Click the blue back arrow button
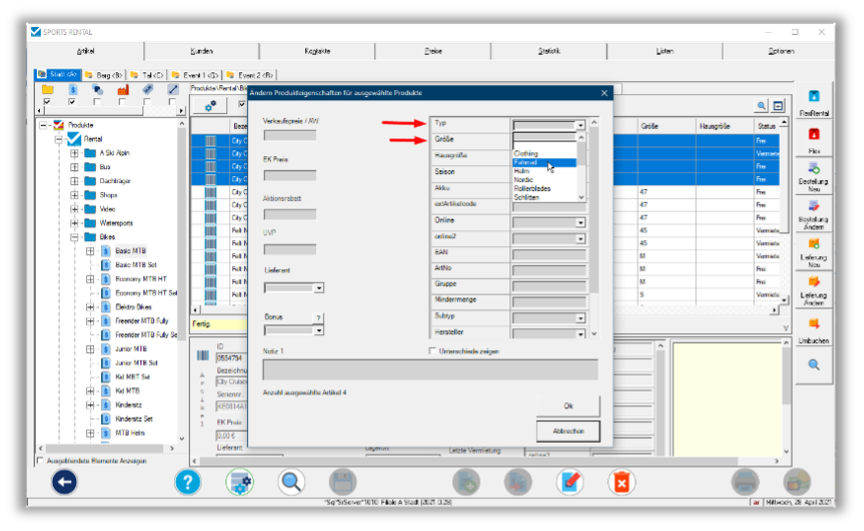Image resolution: width=864 pixels, height=531 pixels. pos(65,482)
